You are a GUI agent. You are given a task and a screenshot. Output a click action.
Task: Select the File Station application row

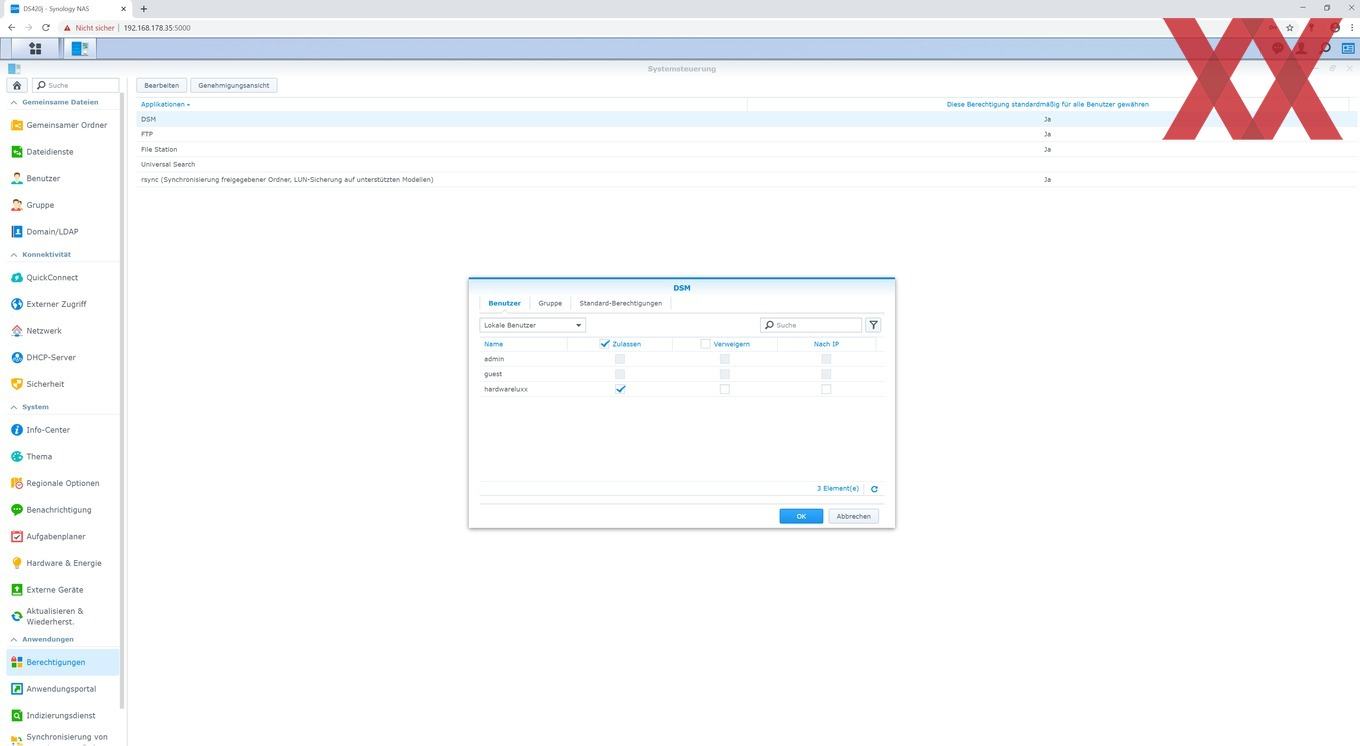coord(747,149)
